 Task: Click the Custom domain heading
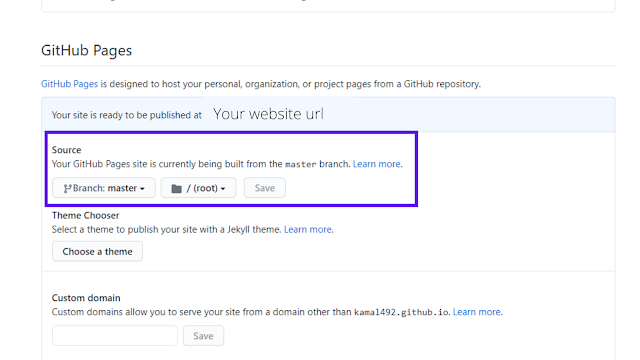point(86,298)
